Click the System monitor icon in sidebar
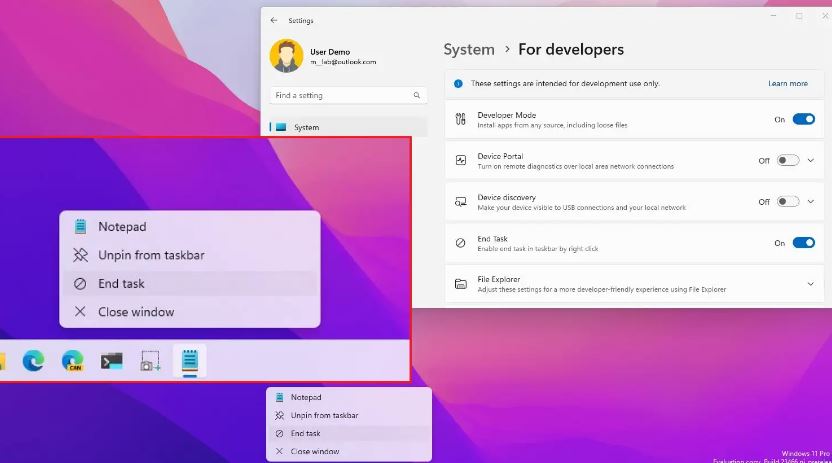 click(281, 127)
